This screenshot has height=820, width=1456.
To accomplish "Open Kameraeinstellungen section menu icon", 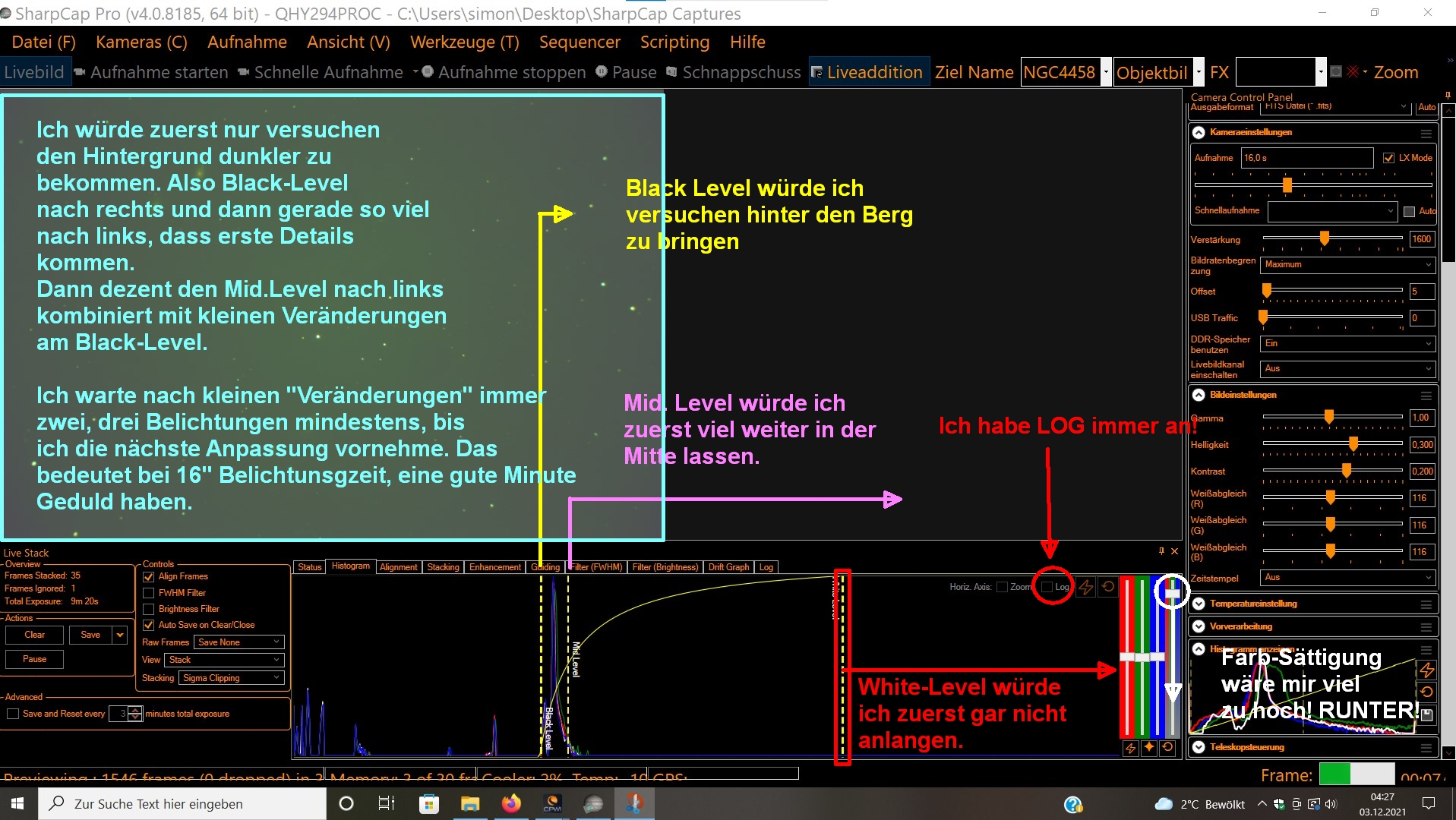I will click(1426, 133).
